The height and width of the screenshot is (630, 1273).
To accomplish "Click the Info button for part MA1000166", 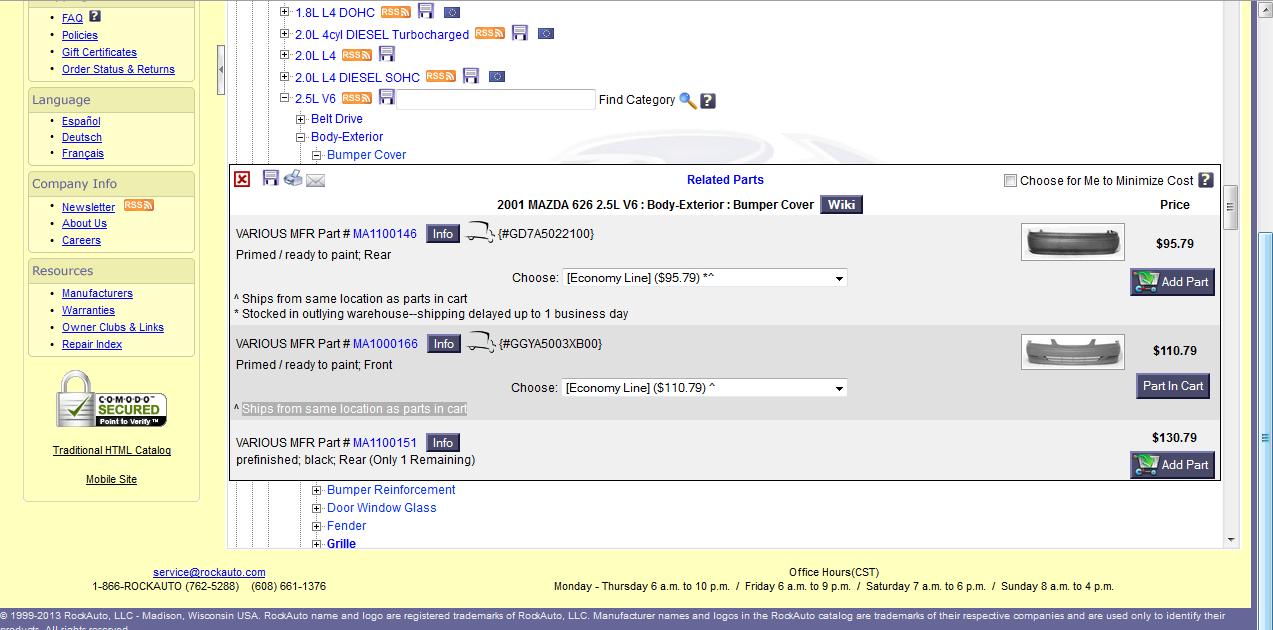I will coord(443,344).
